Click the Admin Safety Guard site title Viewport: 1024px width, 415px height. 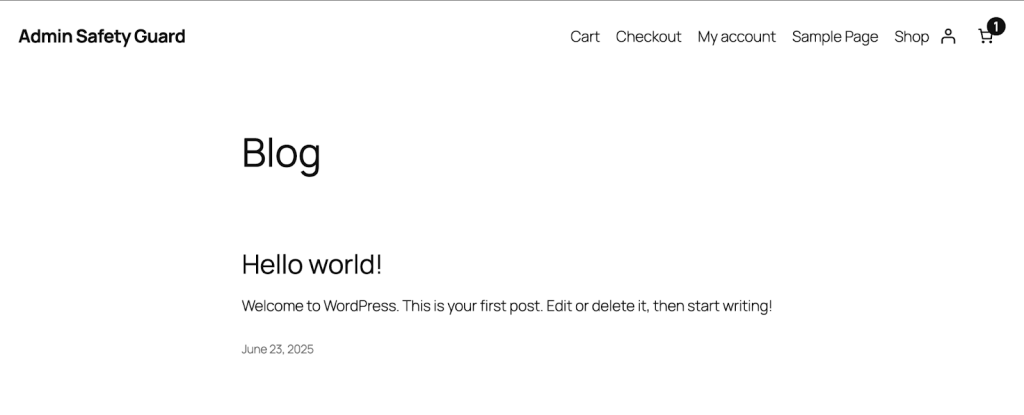click(101, 37)
